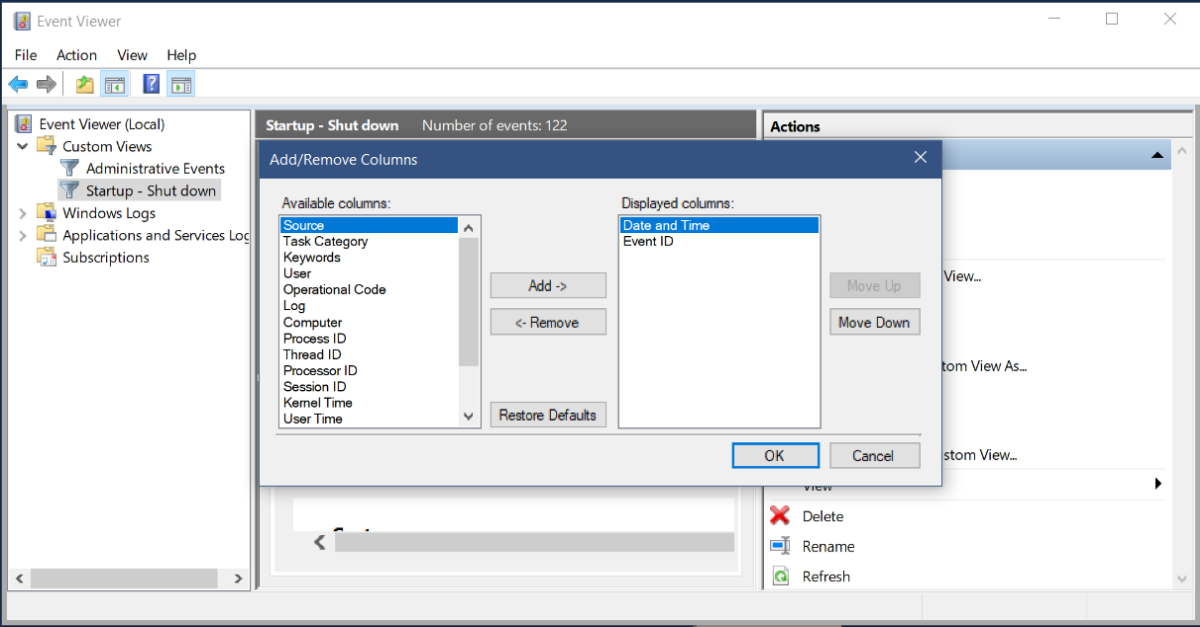Screen dimensions: 1200x627
Task: Expand Applications and Services Logs node
Action: tap(23, 235)
